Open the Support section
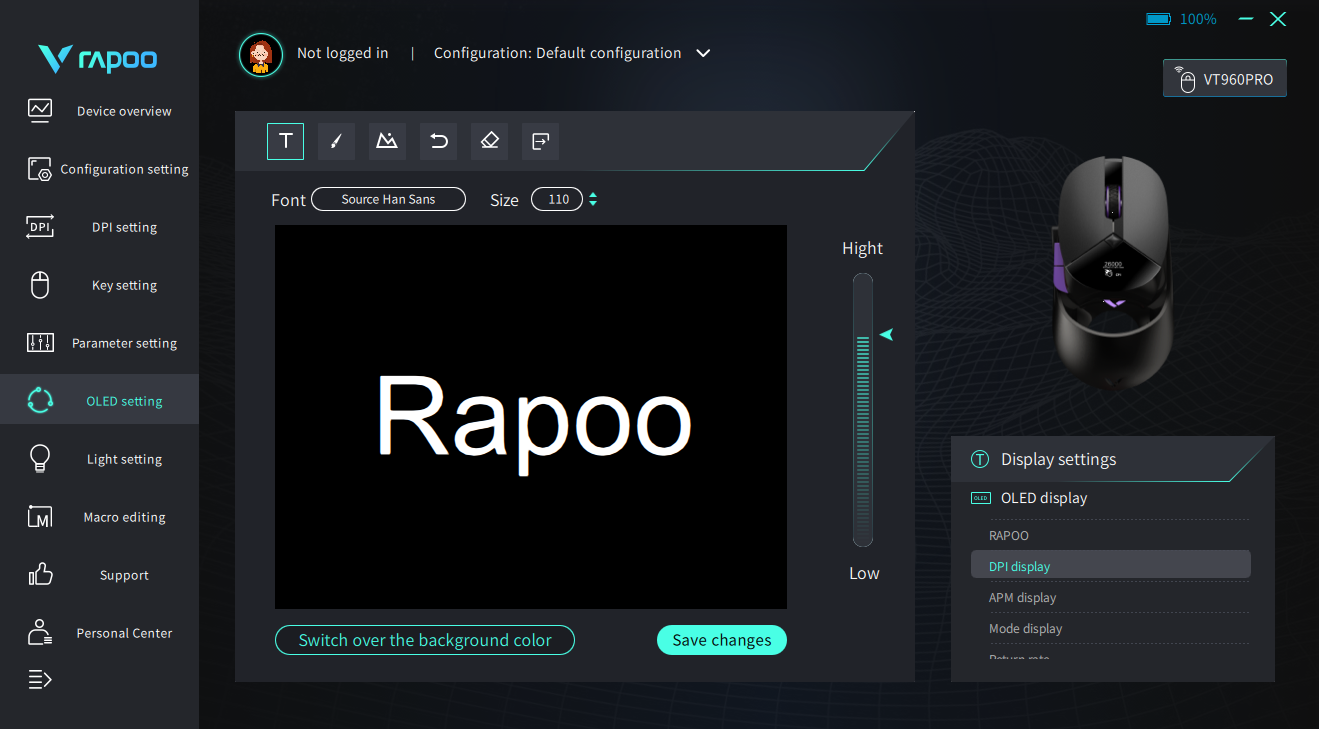The width and height of the screenshot is (1319, 729). [99, 575]
